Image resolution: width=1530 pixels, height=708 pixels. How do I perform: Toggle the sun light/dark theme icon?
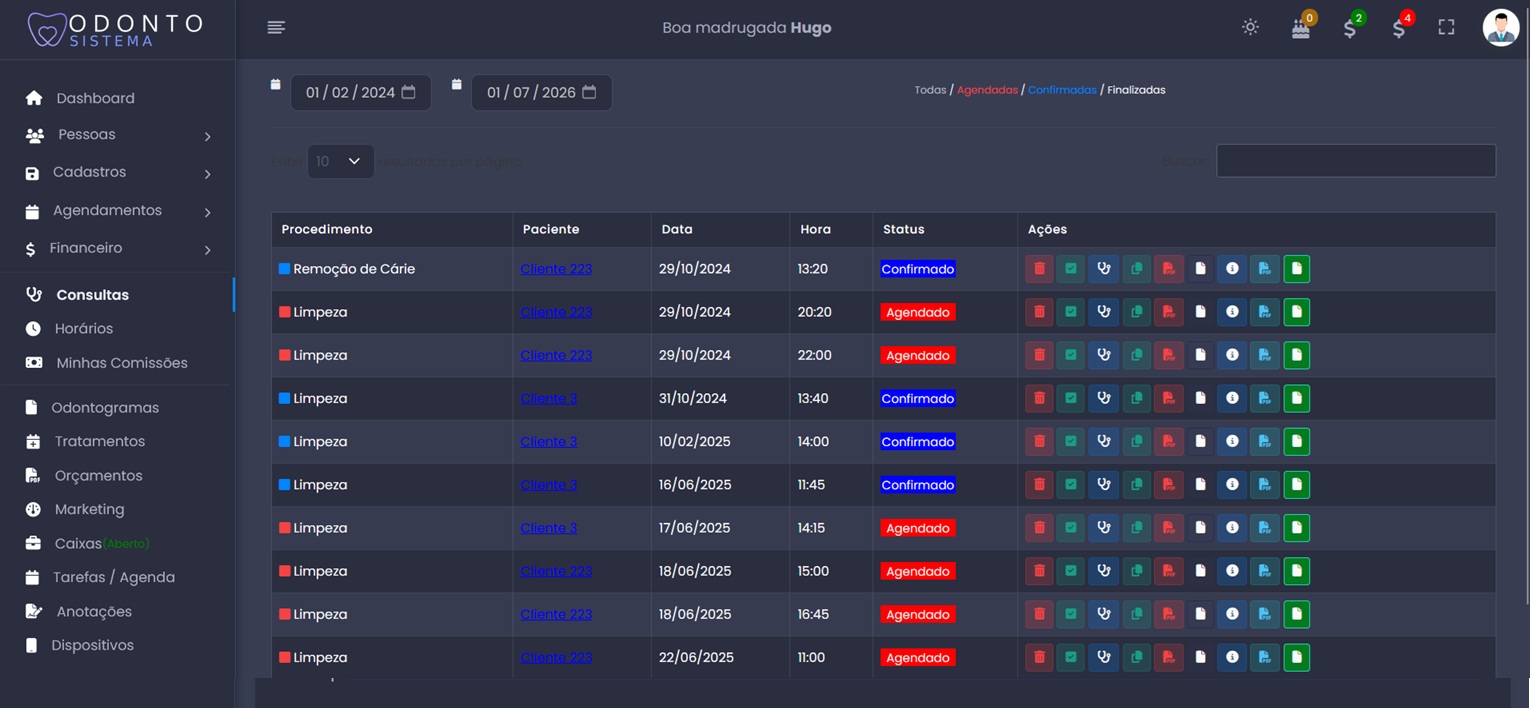[1250, 27]
